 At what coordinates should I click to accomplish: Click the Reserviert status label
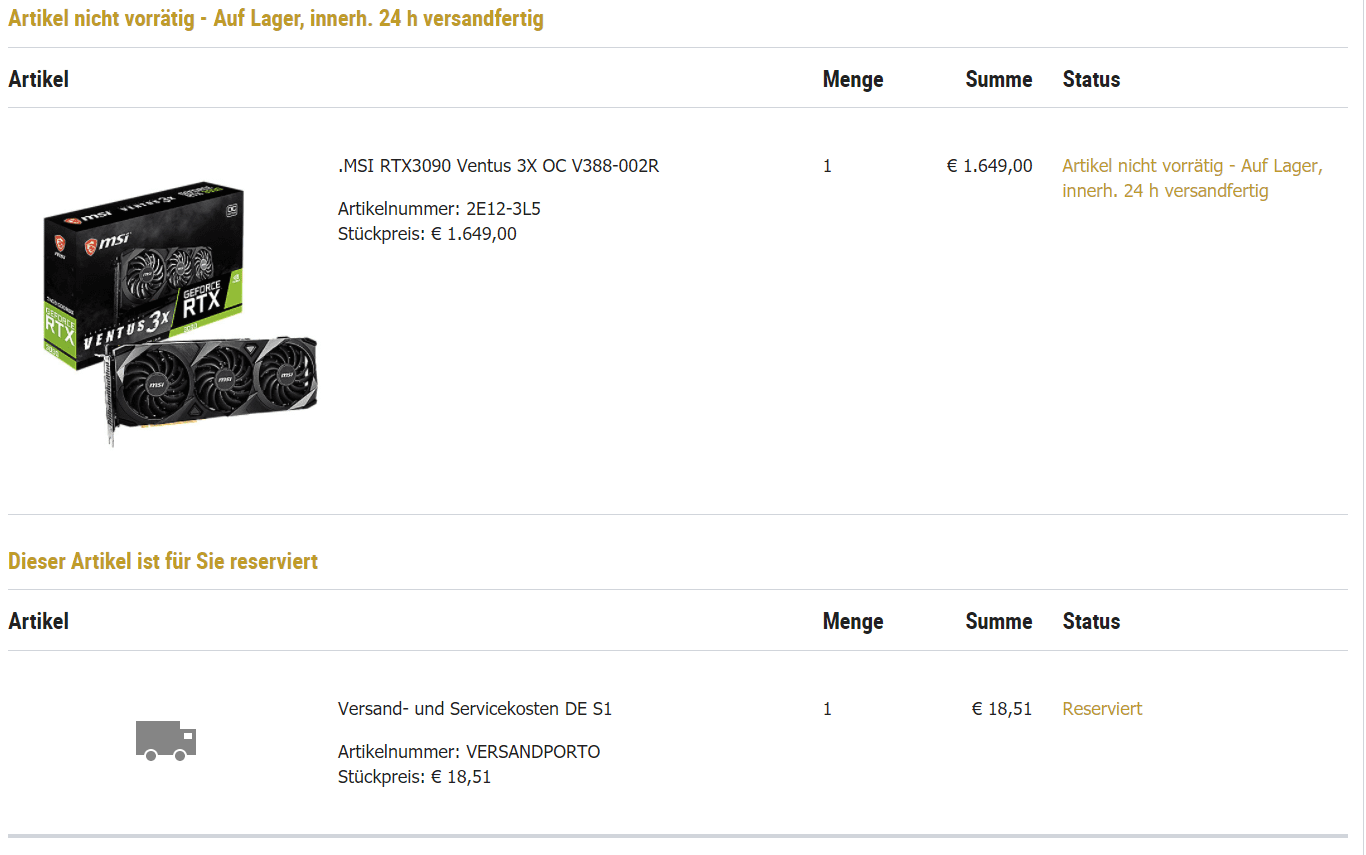tap(1102, 709)
